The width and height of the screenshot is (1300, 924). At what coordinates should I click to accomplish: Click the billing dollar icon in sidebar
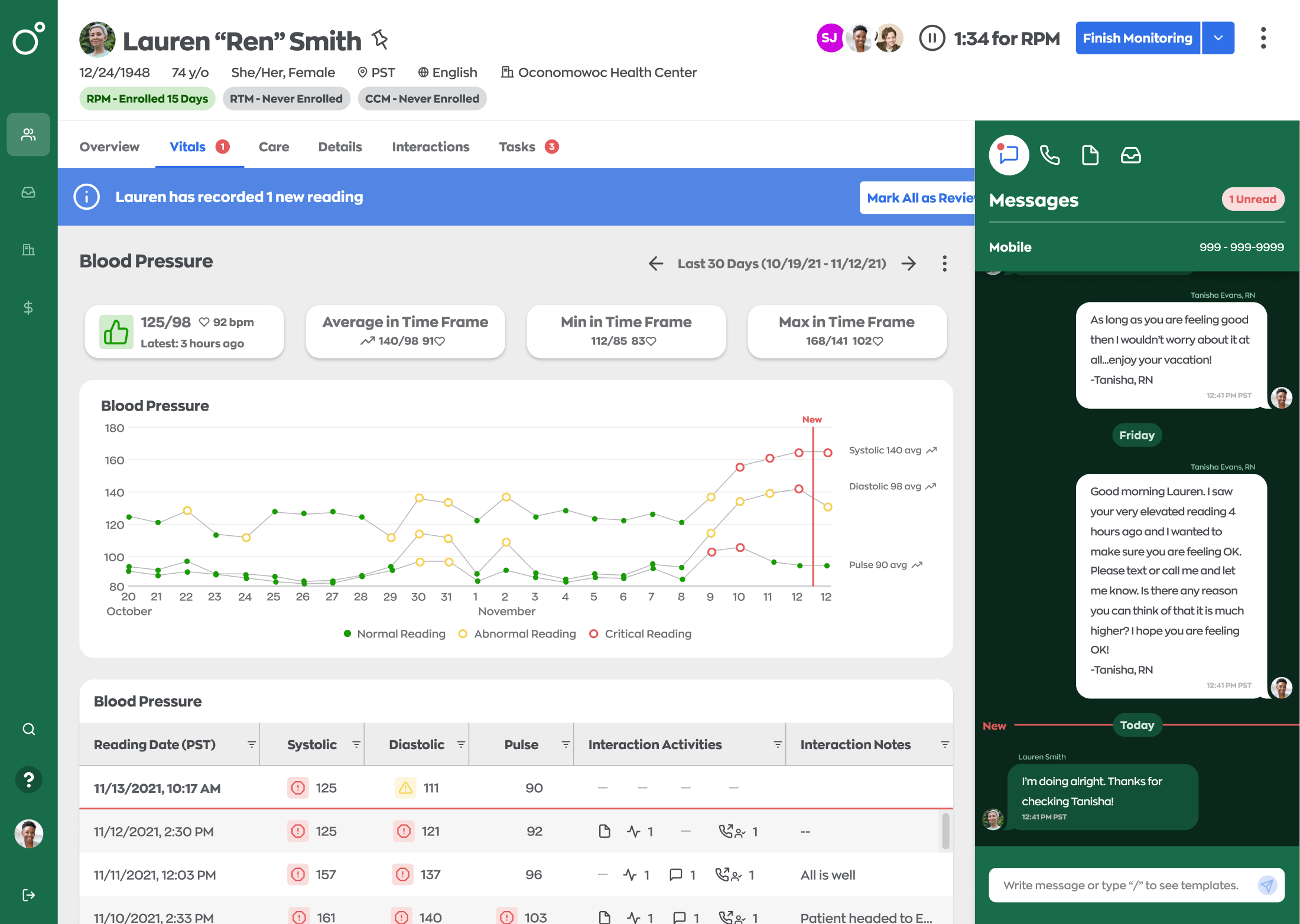pos(28,307)
